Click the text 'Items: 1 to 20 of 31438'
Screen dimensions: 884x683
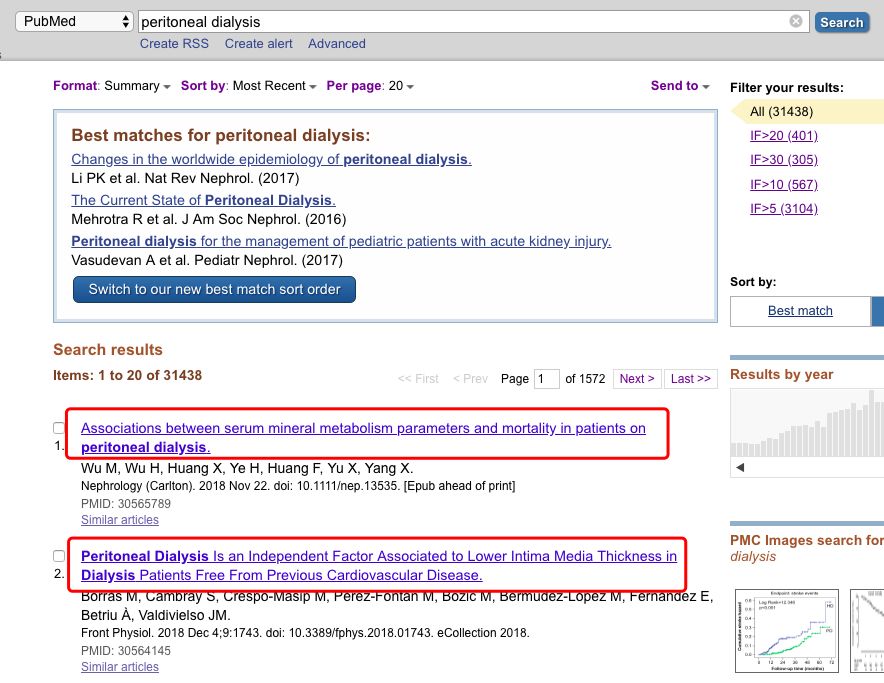(x=127, y=376)
